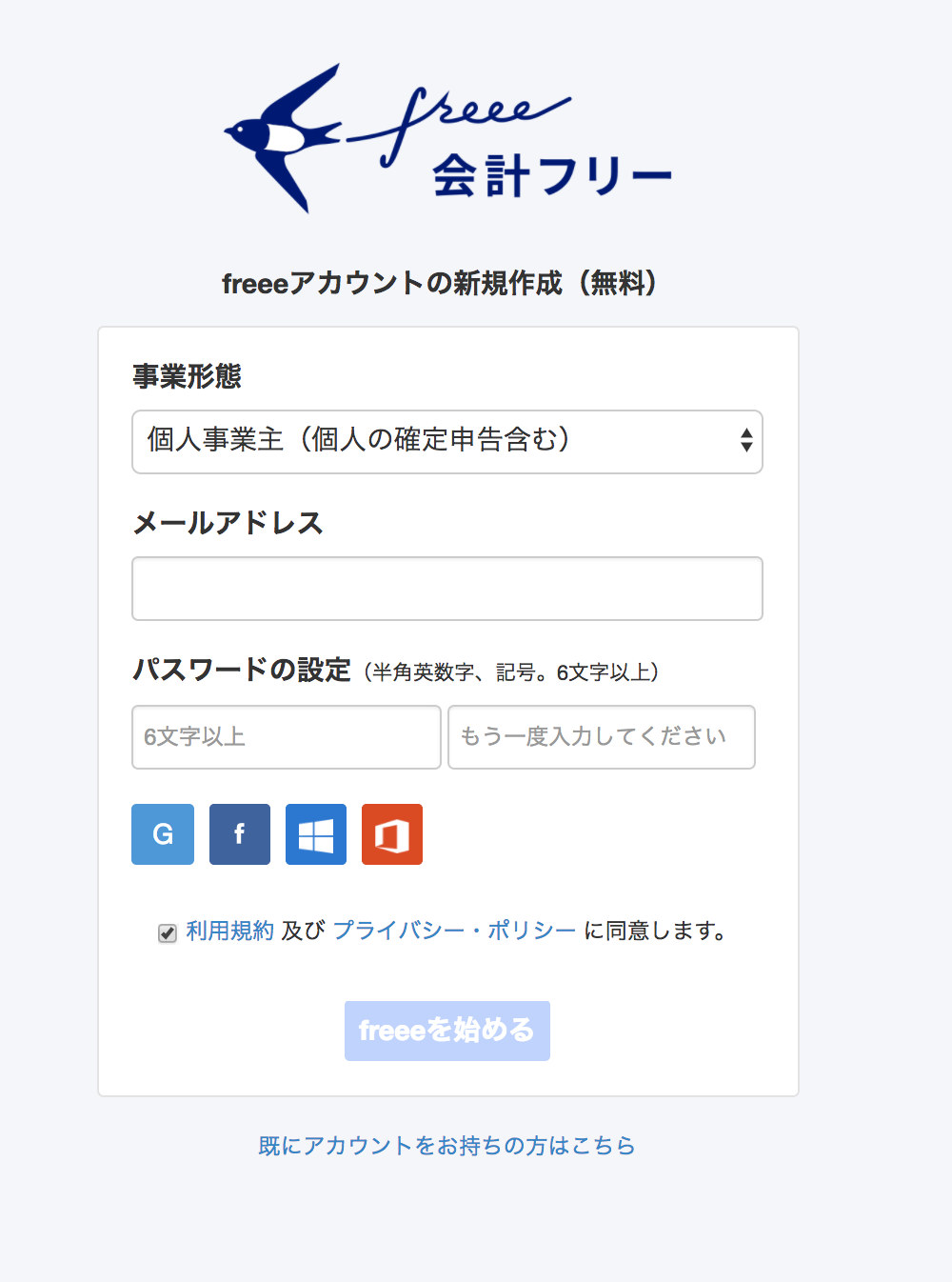Open the プライバシー・ポリシー link
952x1282 pixels.
[x=455, y=931]
